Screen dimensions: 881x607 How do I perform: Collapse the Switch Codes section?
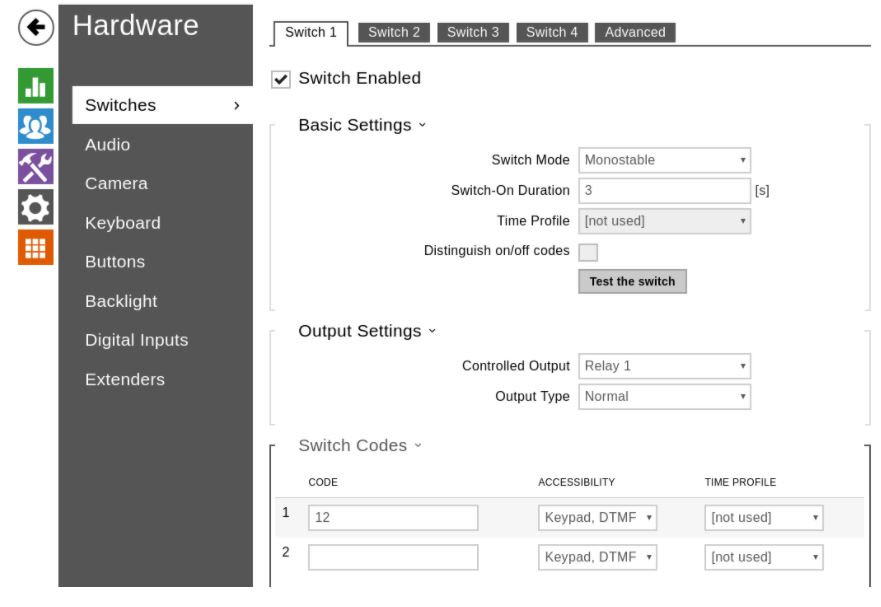[360, 446]
